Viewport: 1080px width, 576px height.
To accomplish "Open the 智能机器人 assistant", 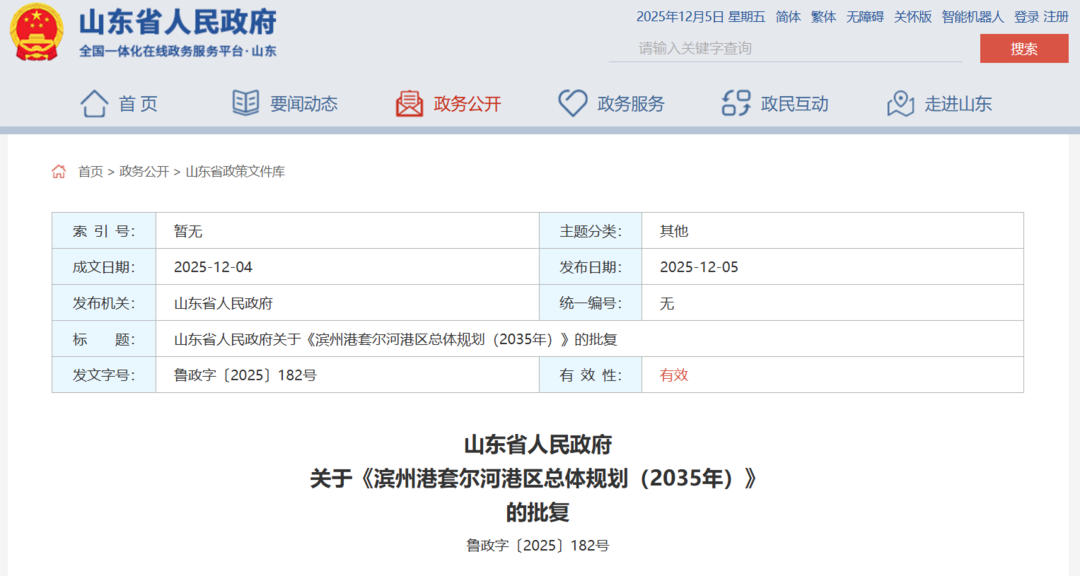I will [972, 17].
